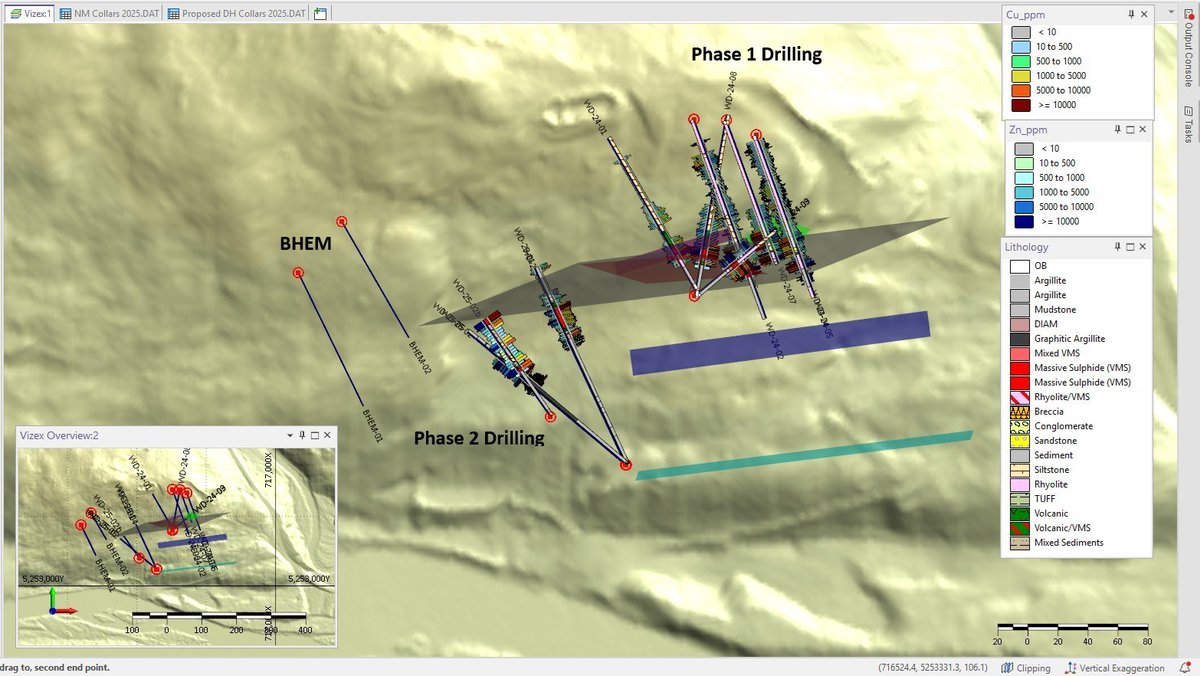Click the 'Sediment' label in Lithology legend
The height and width of the screenshot is (676, 1200).
click(x=1054, y=455)
